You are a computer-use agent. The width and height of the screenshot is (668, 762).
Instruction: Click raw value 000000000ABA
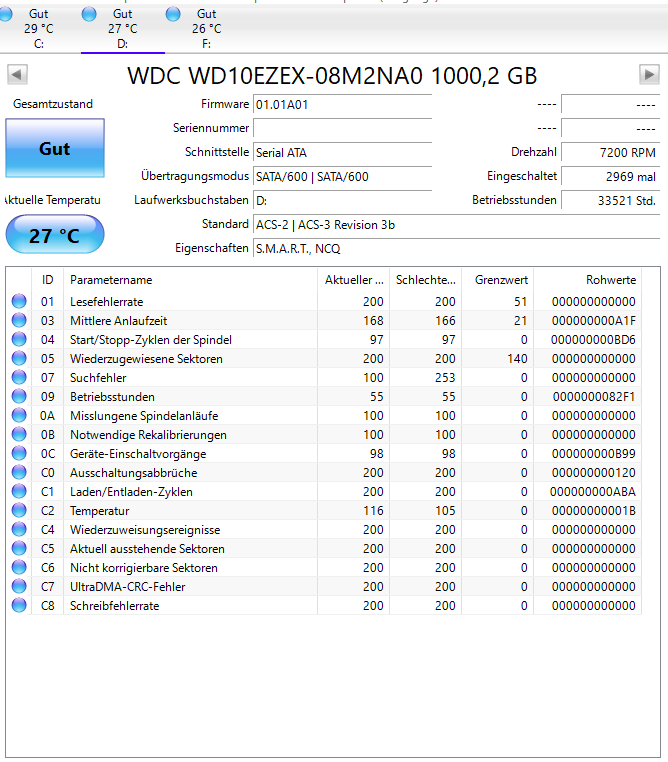pos(593,492)
